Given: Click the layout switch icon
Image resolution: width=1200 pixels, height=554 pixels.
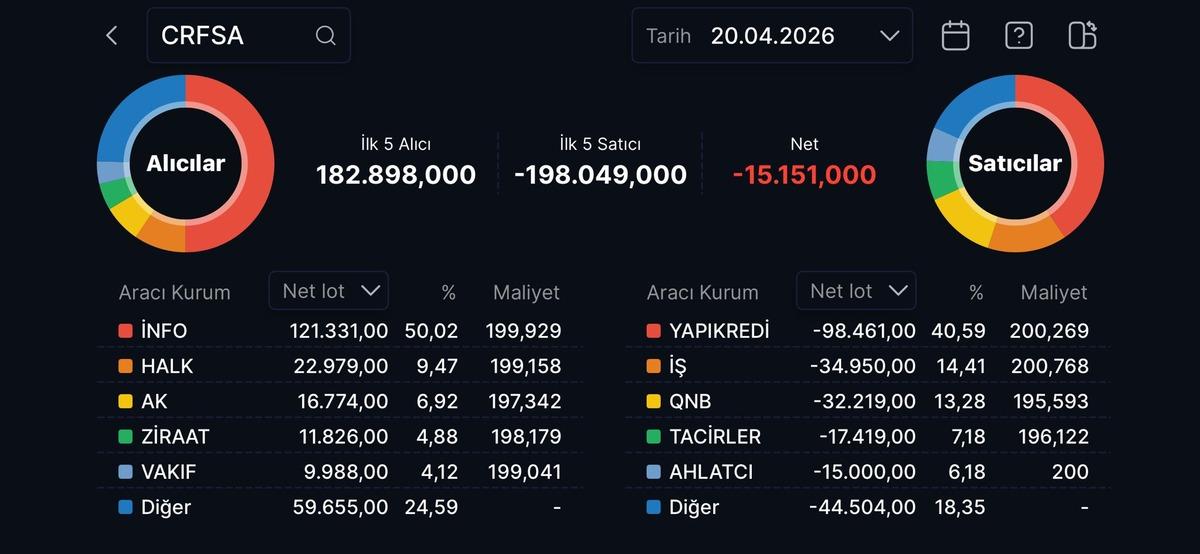Looking at the screenshot, I should tap(1082, 36).
